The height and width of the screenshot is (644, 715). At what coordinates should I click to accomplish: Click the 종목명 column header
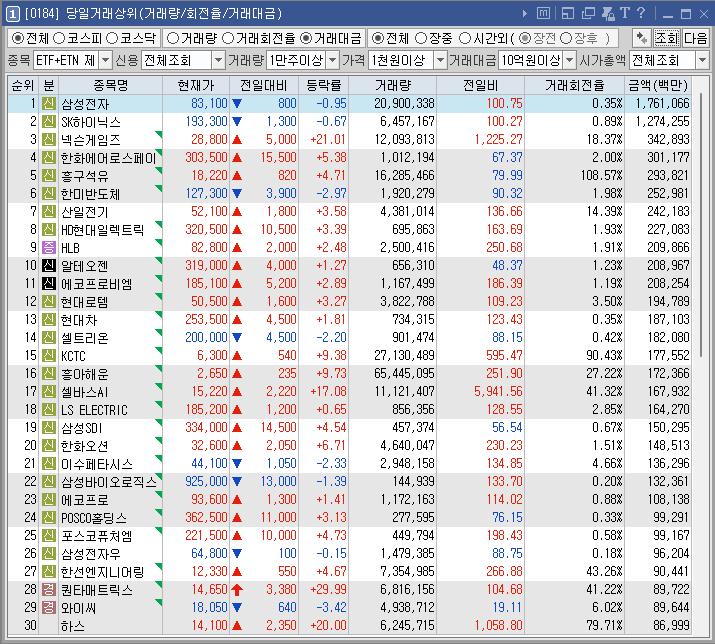coord(110,85)
